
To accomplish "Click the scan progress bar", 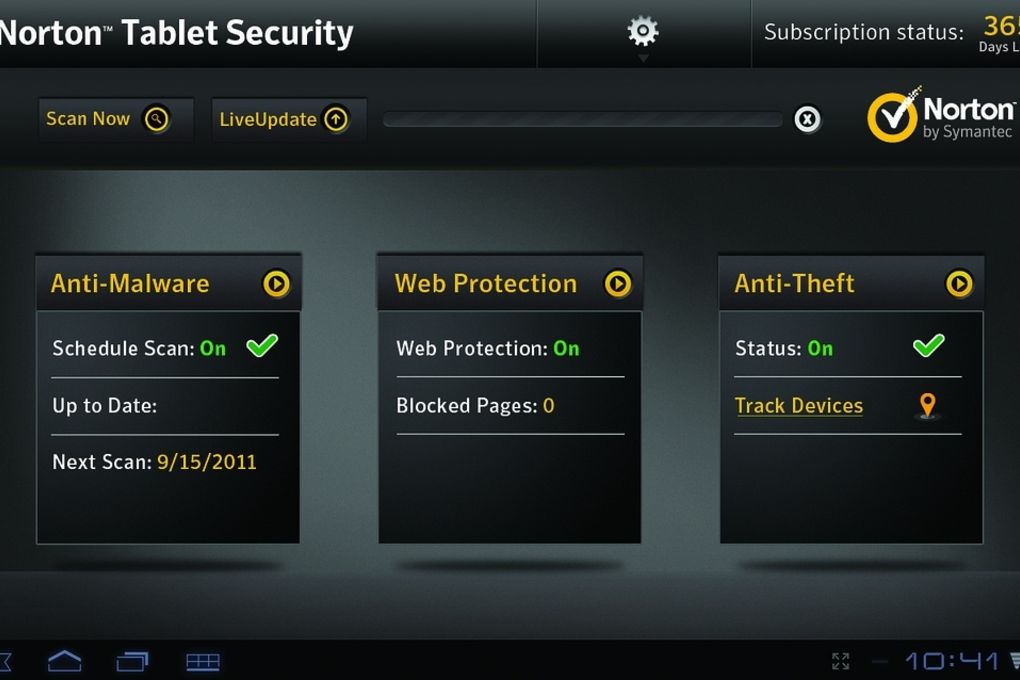I will coord(582,120).
